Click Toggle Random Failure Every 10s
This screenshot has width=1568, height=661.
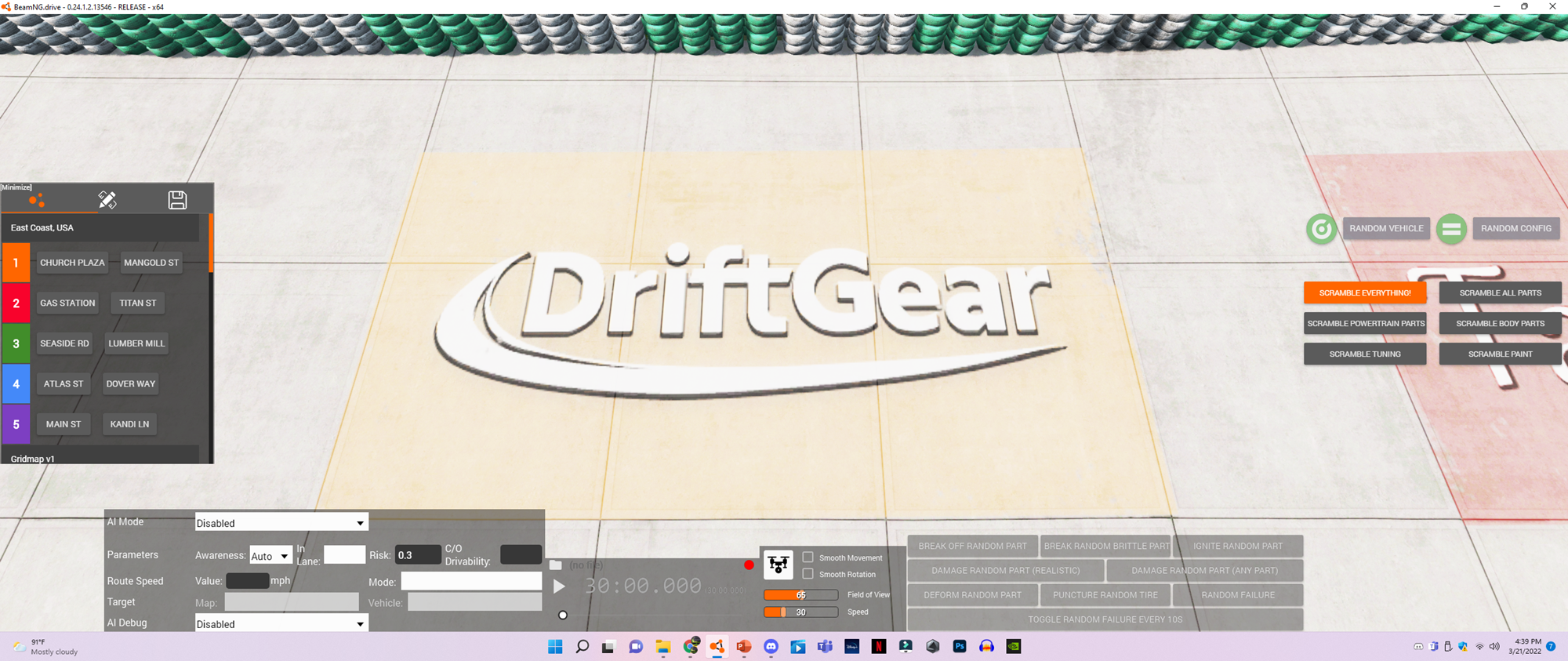coord(1105,619)
